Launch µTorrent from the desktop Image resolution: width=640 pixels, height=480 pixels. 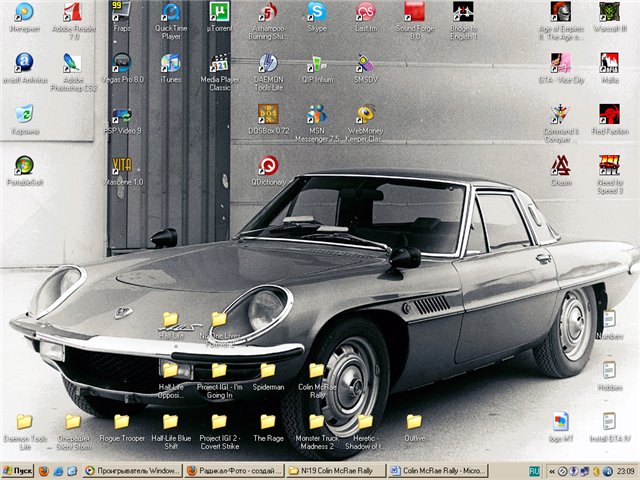(219, 13)
